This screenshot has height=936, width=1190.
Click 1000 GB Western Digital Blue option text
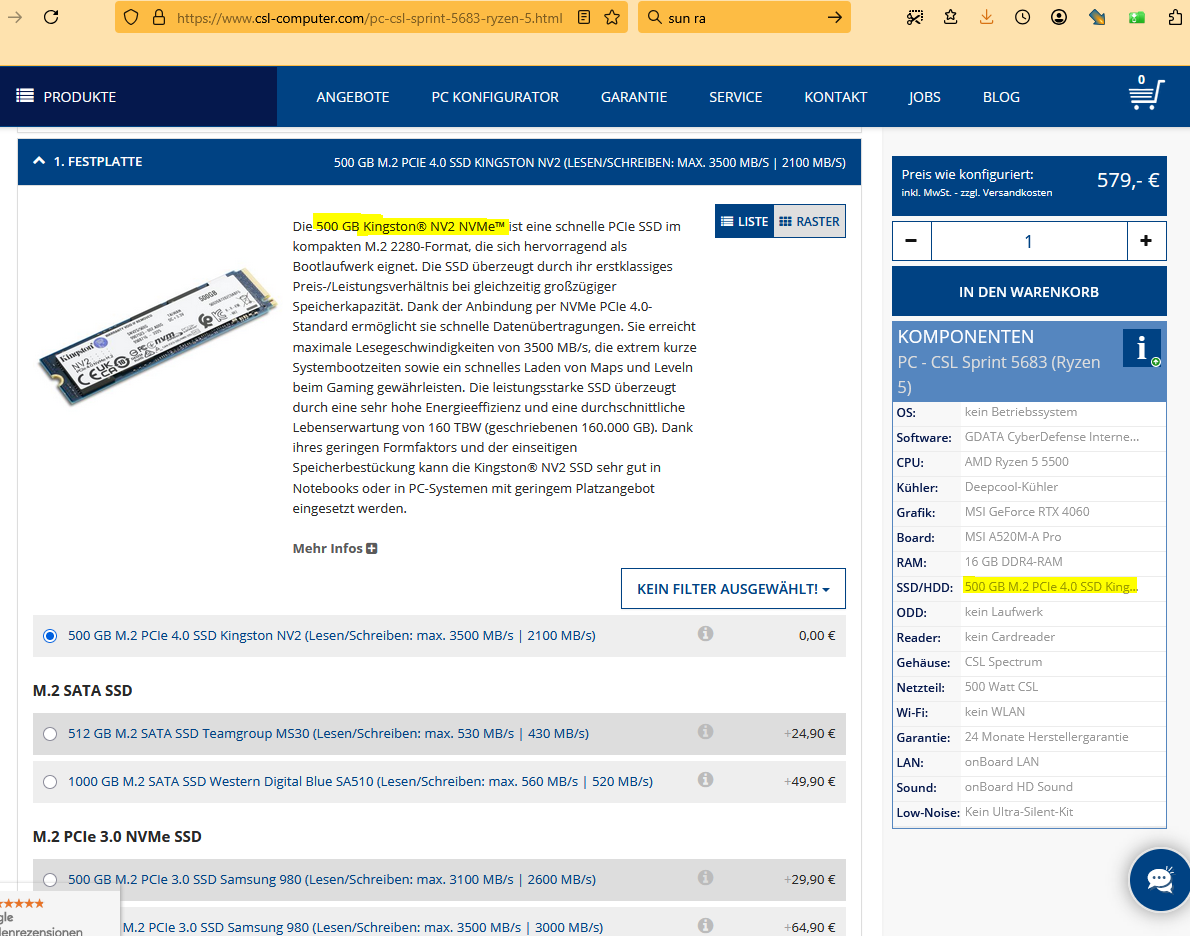[360, 781]
